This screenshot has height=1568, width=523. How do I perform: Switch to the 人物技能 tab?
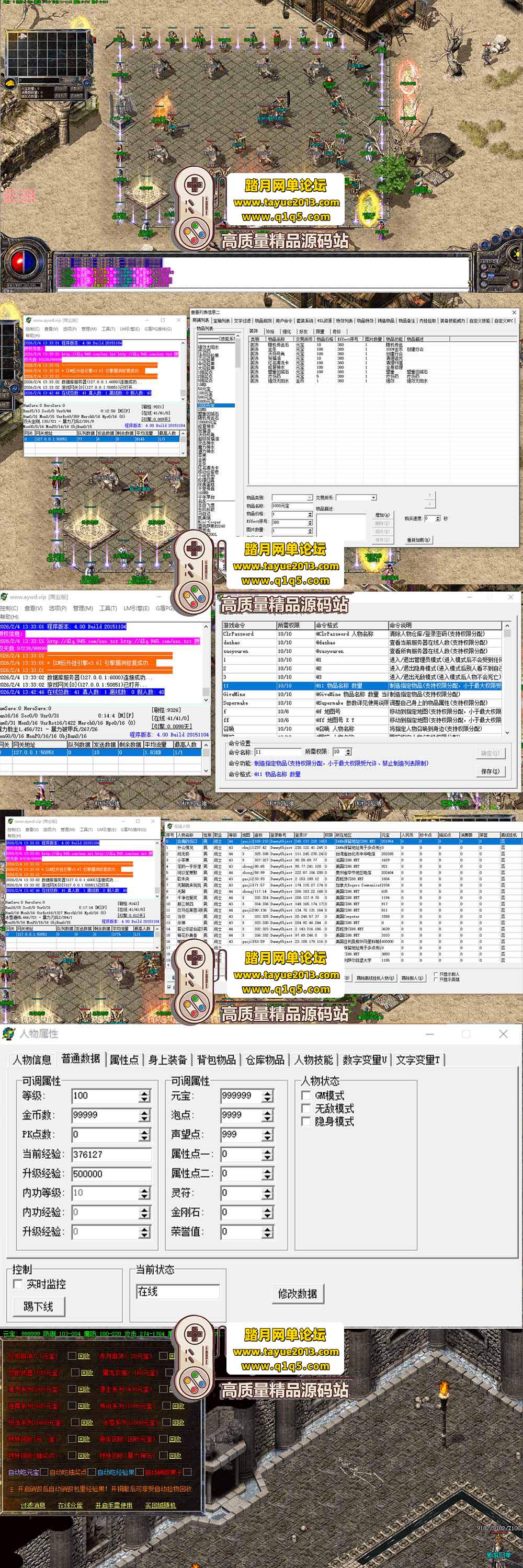(x=314, y=1060)
